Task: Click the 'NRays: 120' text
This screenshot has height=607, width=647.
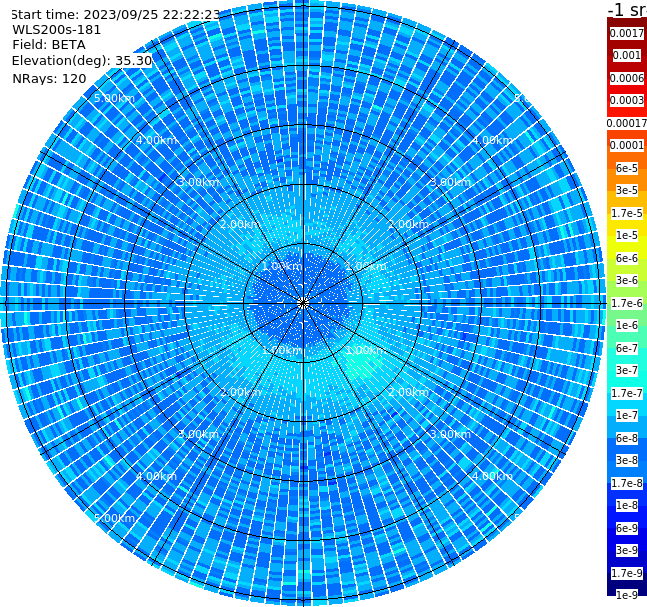Action: click(49, 78)
